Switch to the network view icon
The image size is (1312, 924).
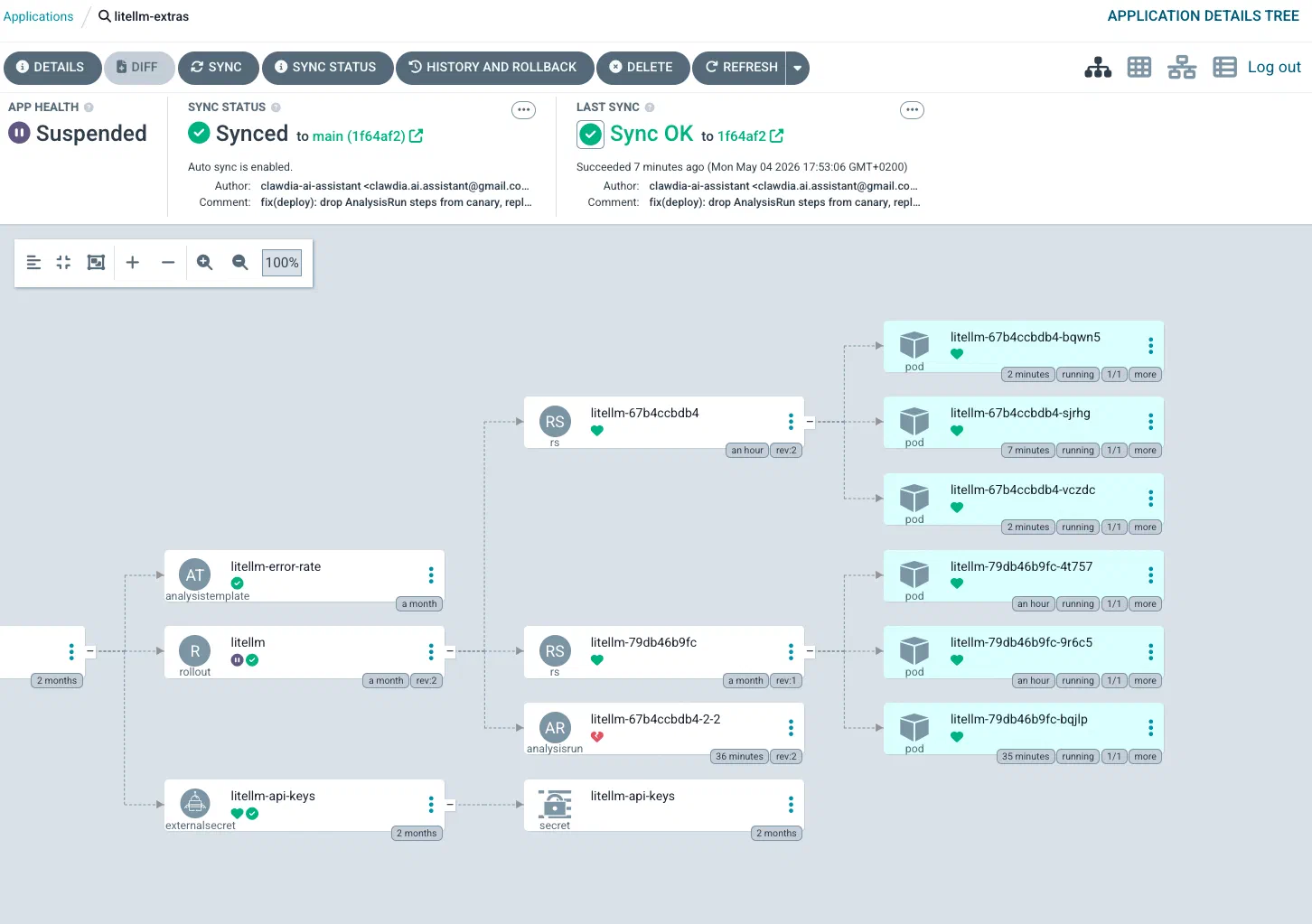(x=1182, y=68)
